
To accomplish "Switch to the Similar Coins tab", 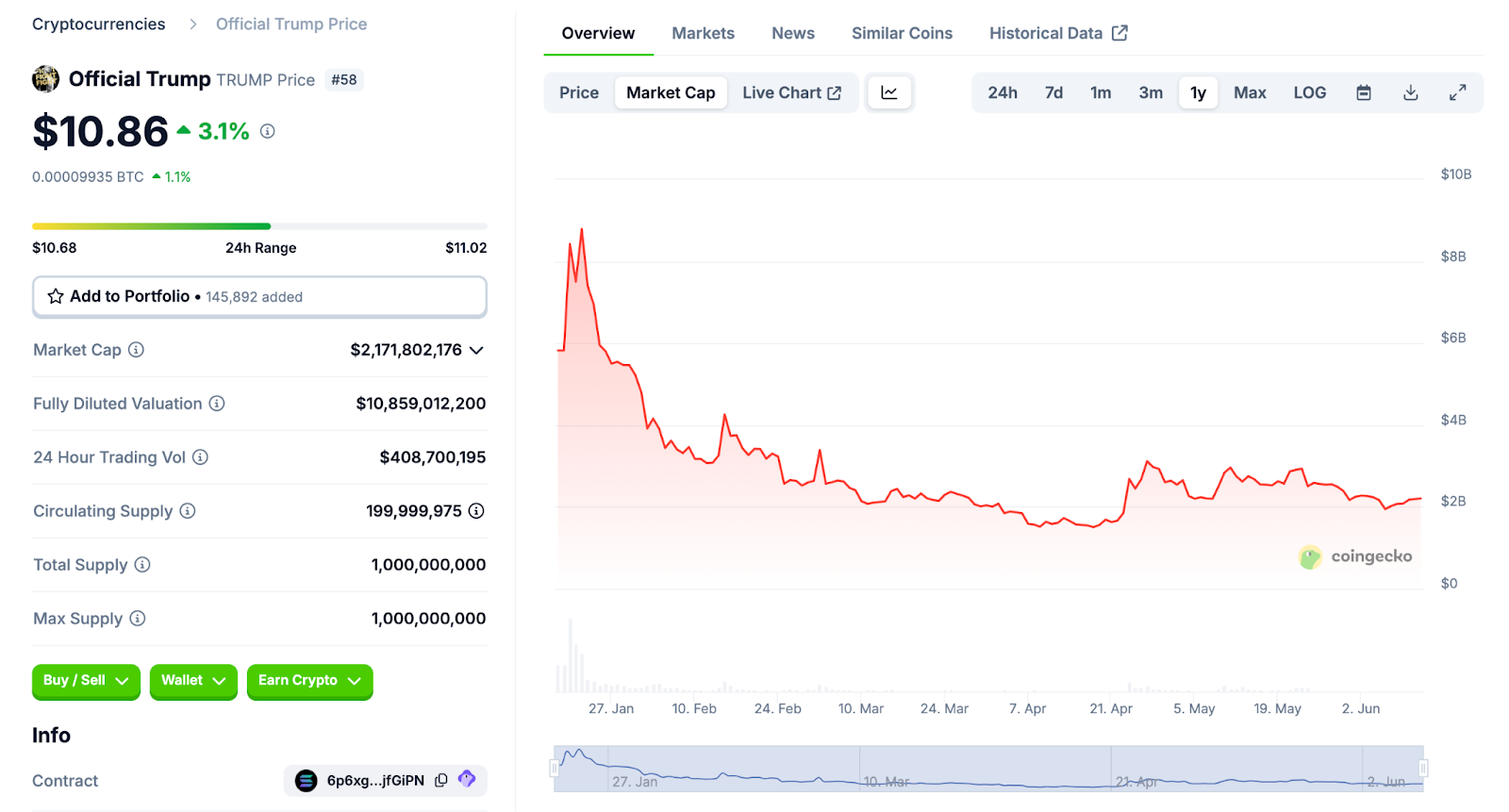I will pos(902,33).
